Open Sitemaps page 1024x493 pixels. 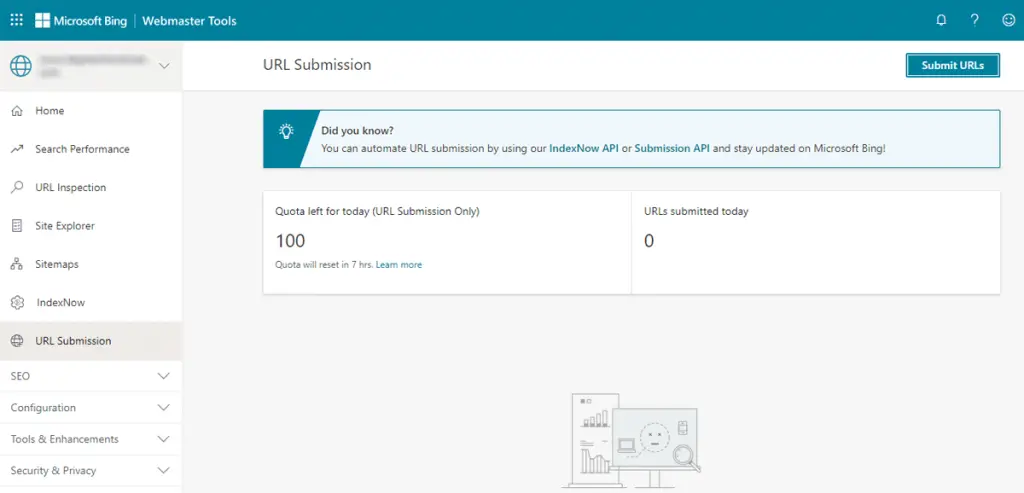[91, 264]
